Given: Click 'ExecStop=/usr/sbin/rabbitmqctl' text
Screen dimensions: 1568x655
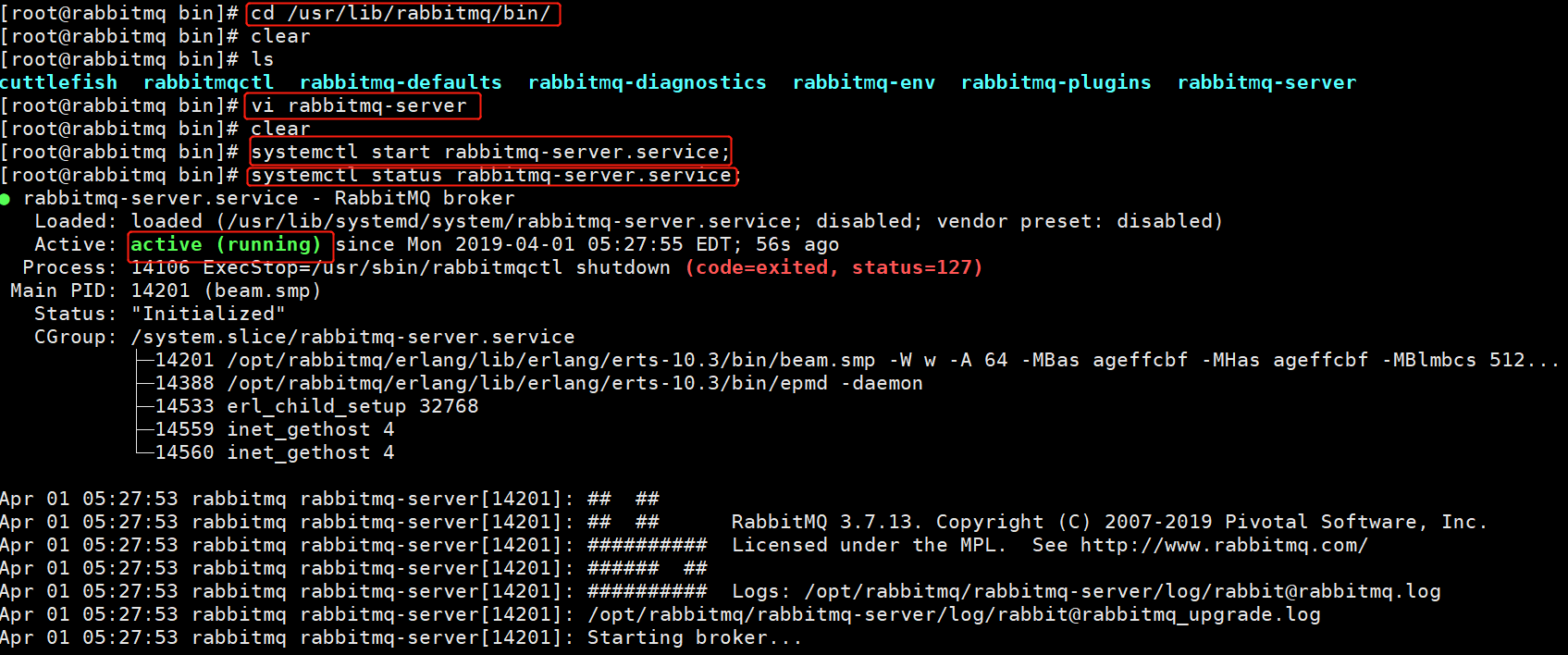Looking at the screenshot, I should tap(383, 267).
